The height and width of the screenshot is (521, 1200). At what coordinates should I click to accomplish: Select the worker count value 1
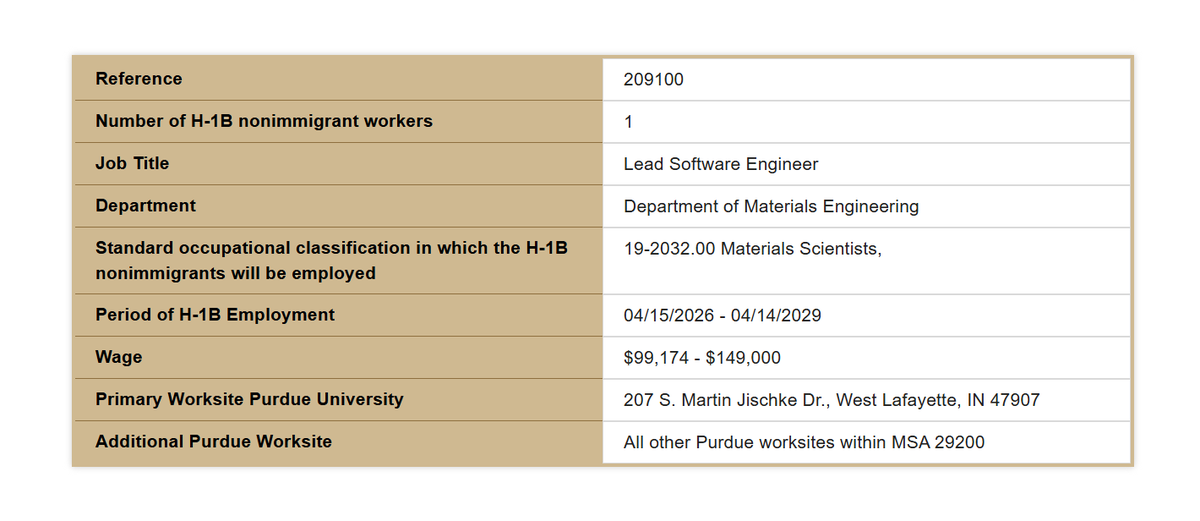pos(628,122)
